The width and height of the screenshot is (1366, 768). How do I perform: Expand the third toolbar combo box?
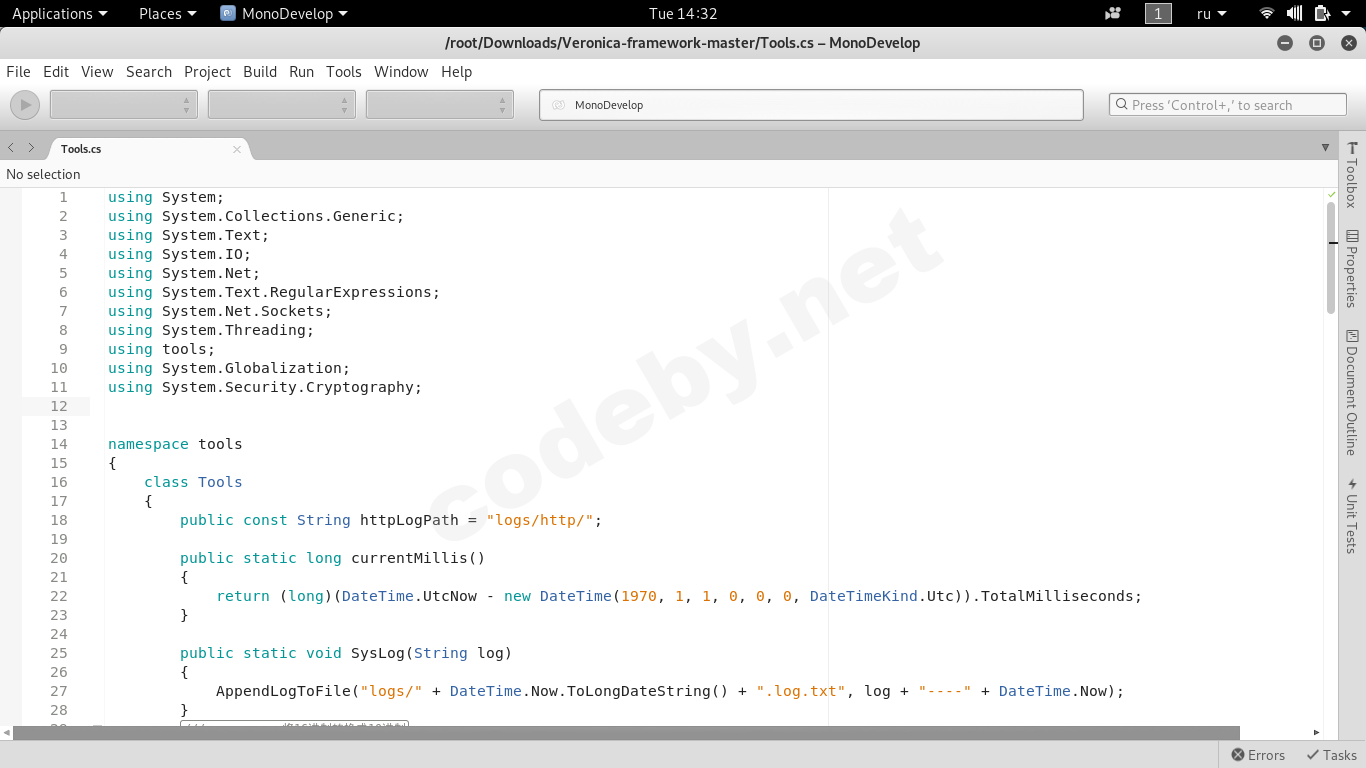[x=439, y=105]
